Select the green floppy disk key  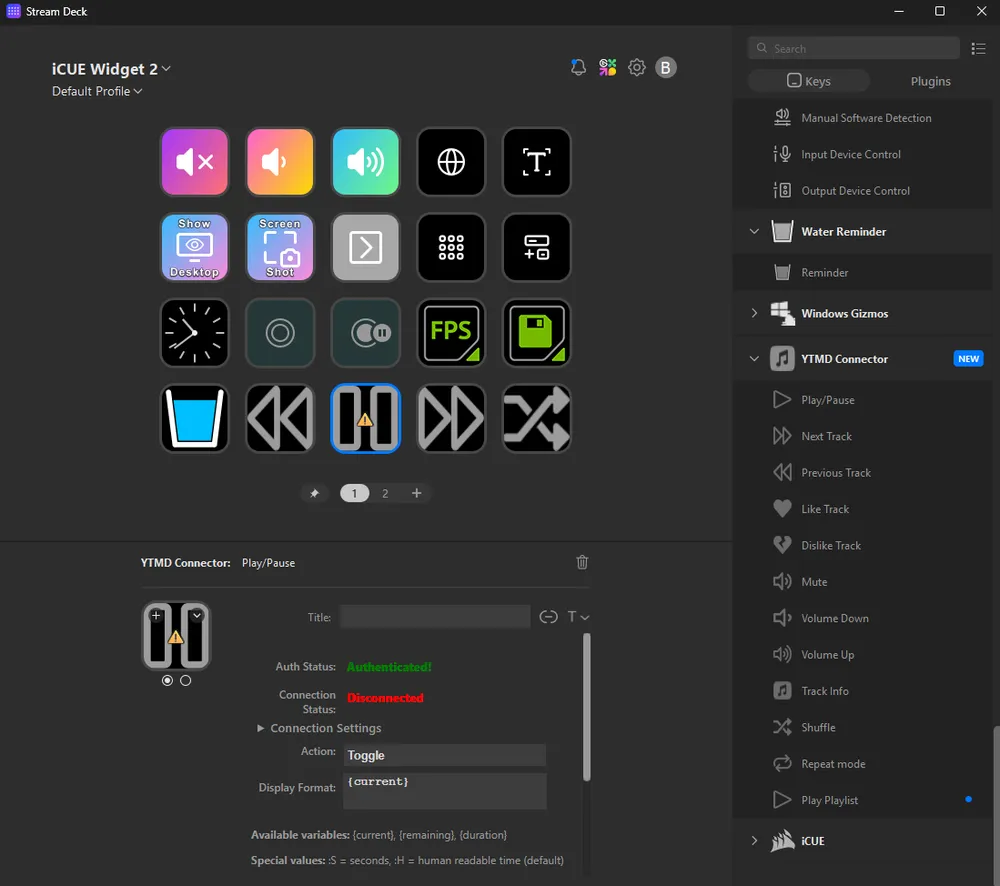[x=536, y=333]
